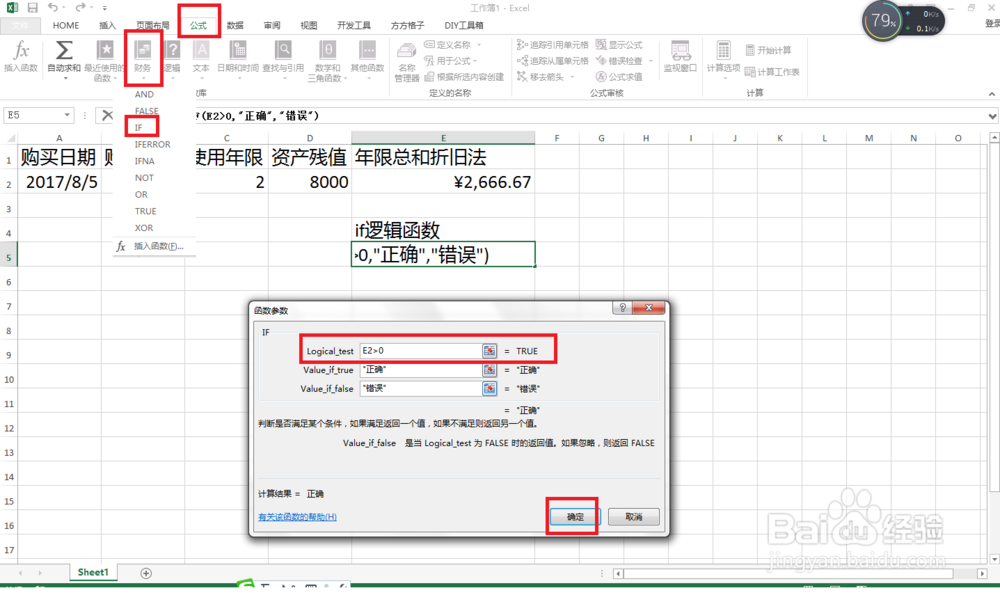Open the 文本 text functions icon
The width and height of the screenshot is (1000, 595).
tap(202, 50)
